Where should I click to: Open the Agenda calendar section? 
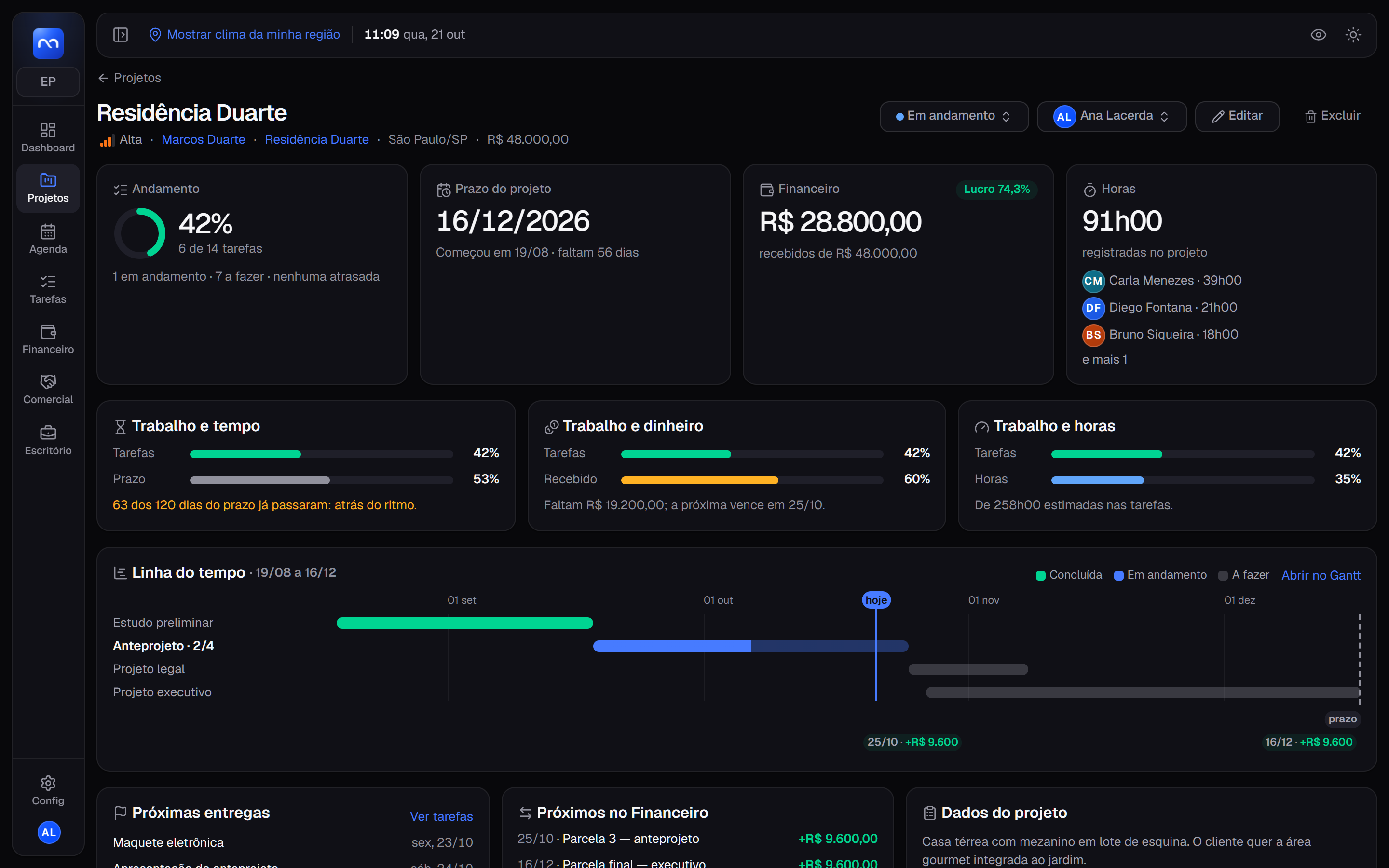[x=48, y=239]
